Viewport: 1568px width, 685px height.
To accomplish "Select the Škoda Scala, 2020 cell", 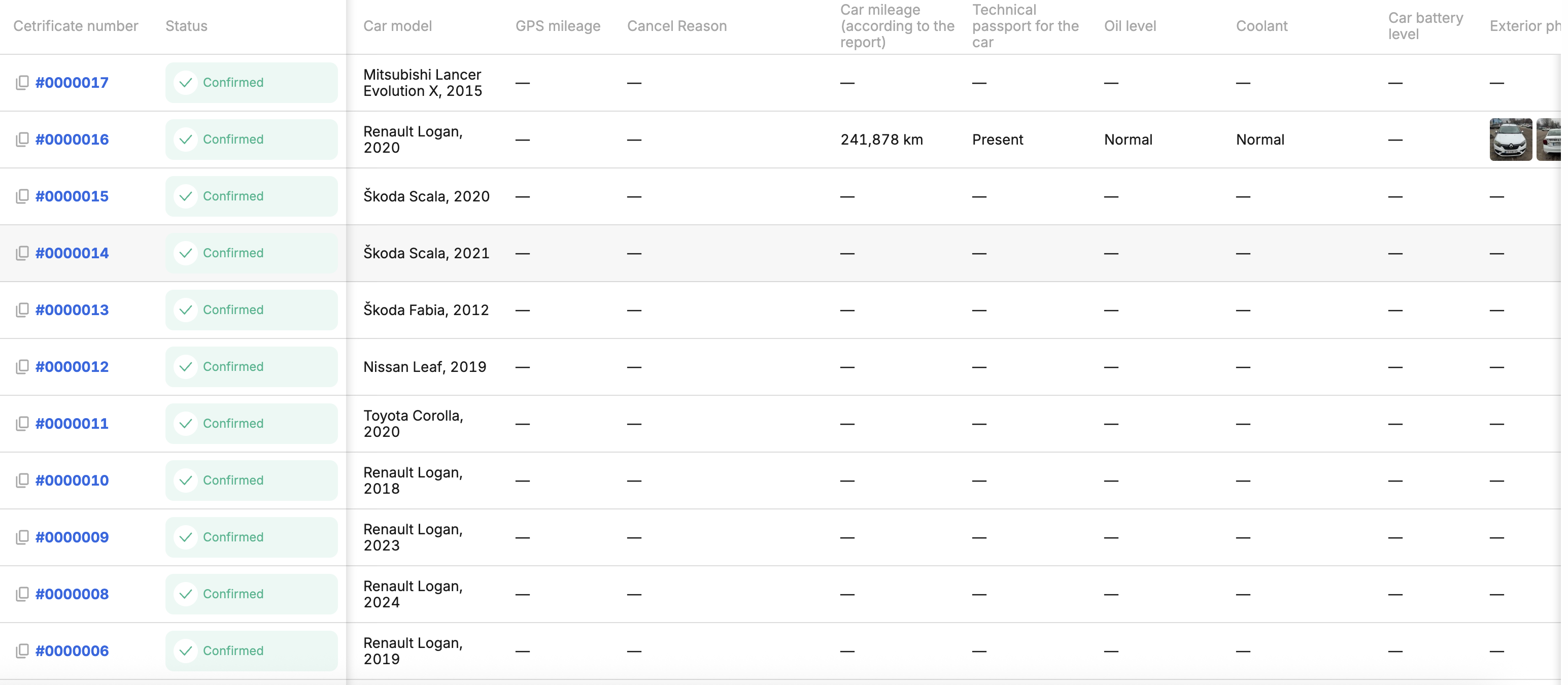I will [426, 196].
